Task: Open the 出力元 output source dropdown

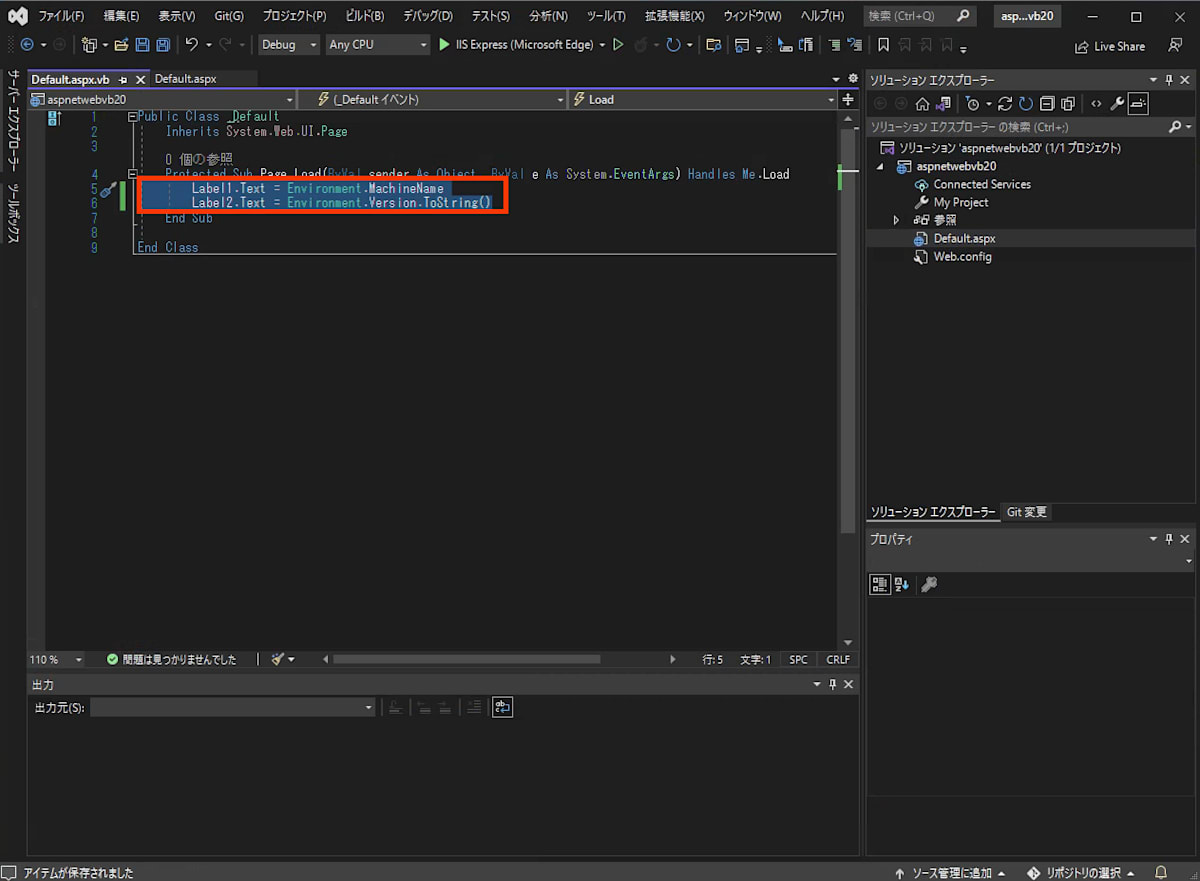Action: point(232,707)
